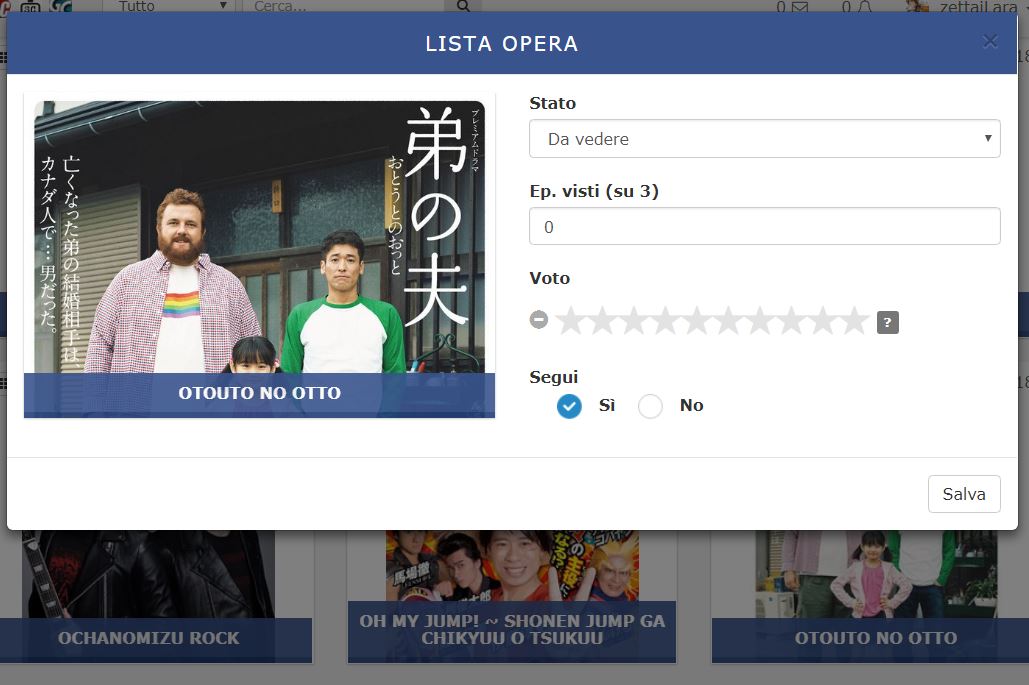1029x685 pixels.
Task: Set the Voto rating to five stars
Action: point(697,321)
